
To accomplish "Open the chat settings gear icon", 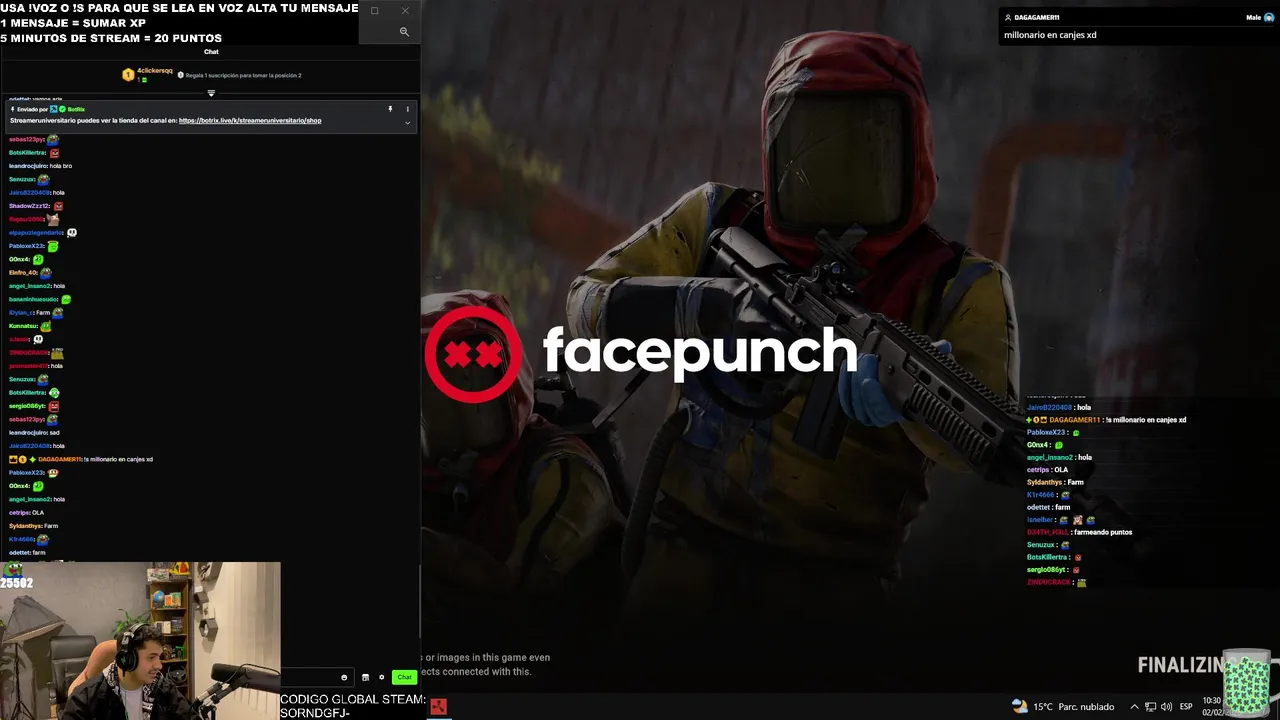I will (381, 677).
